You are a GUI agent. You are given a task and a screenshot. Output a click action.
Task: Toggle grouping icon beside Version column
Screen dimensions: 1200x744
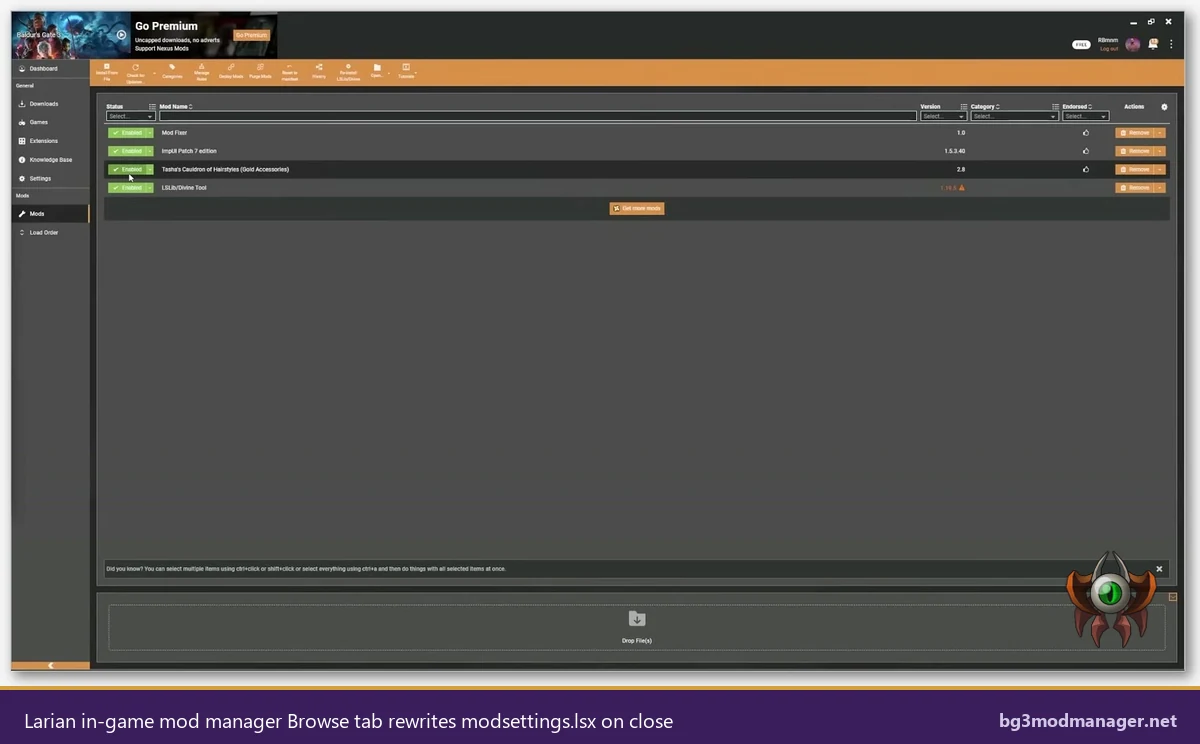963,106
